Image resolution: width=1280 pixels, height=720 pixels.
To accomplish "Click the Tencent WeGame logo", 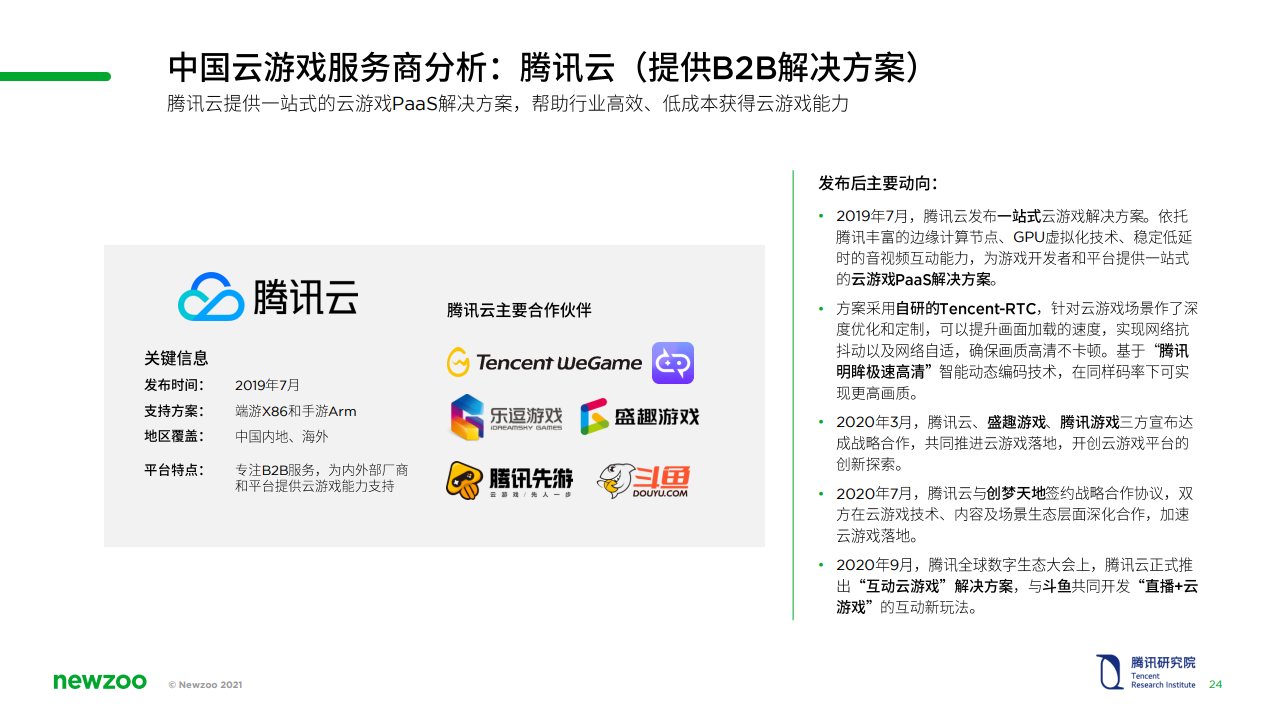I will (x=544, y=362).
